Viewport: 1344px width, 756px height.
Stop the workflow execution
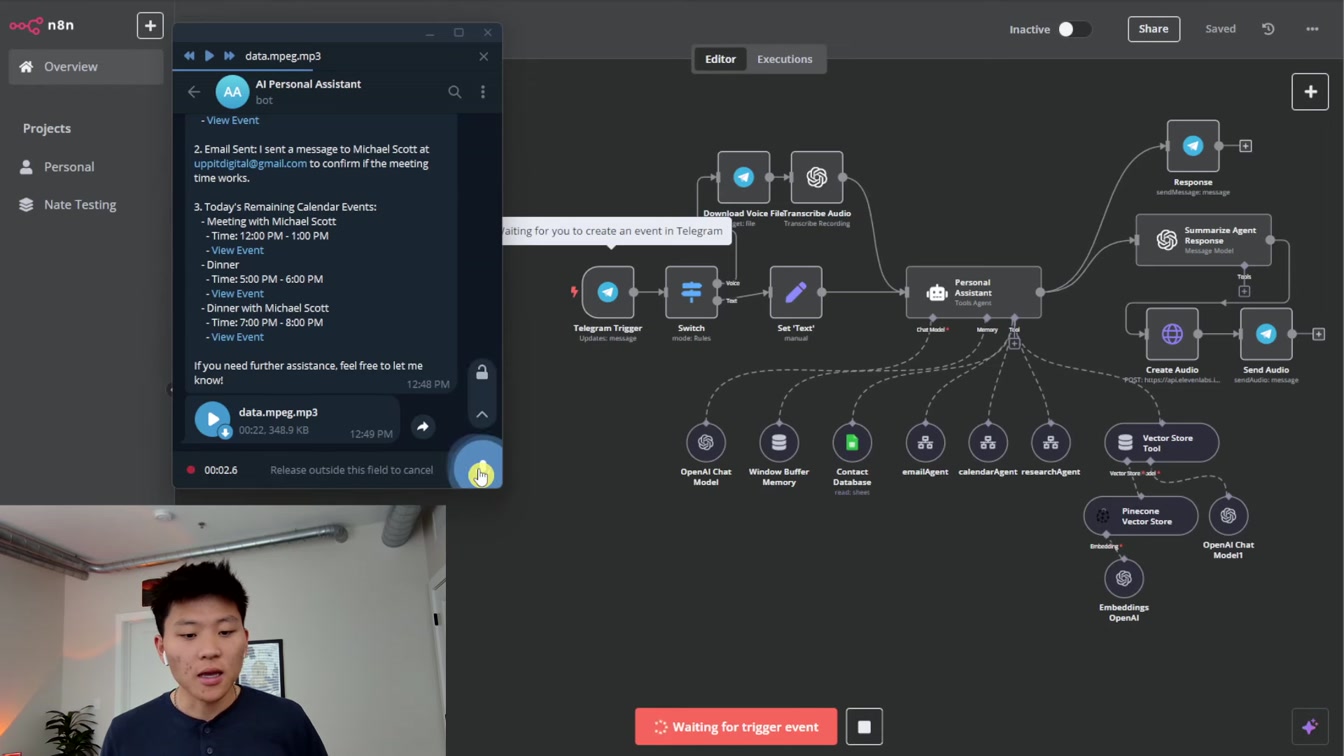tap(864, 727)
